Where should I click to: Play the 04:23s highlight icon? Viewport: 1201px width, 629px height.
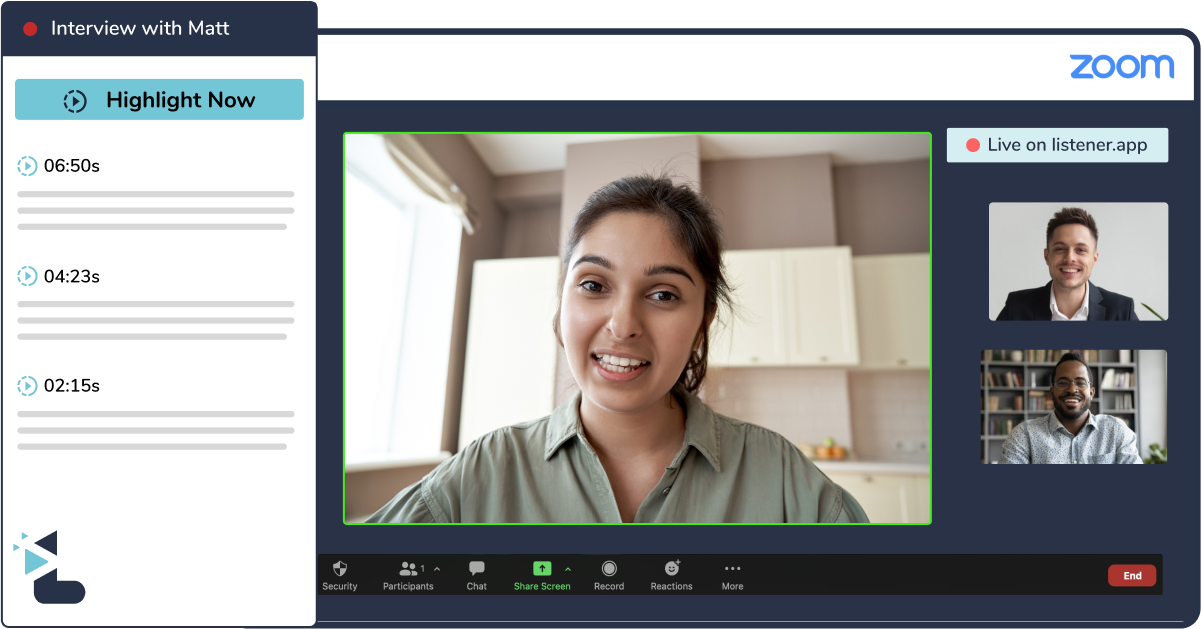[x=27, y=276]
